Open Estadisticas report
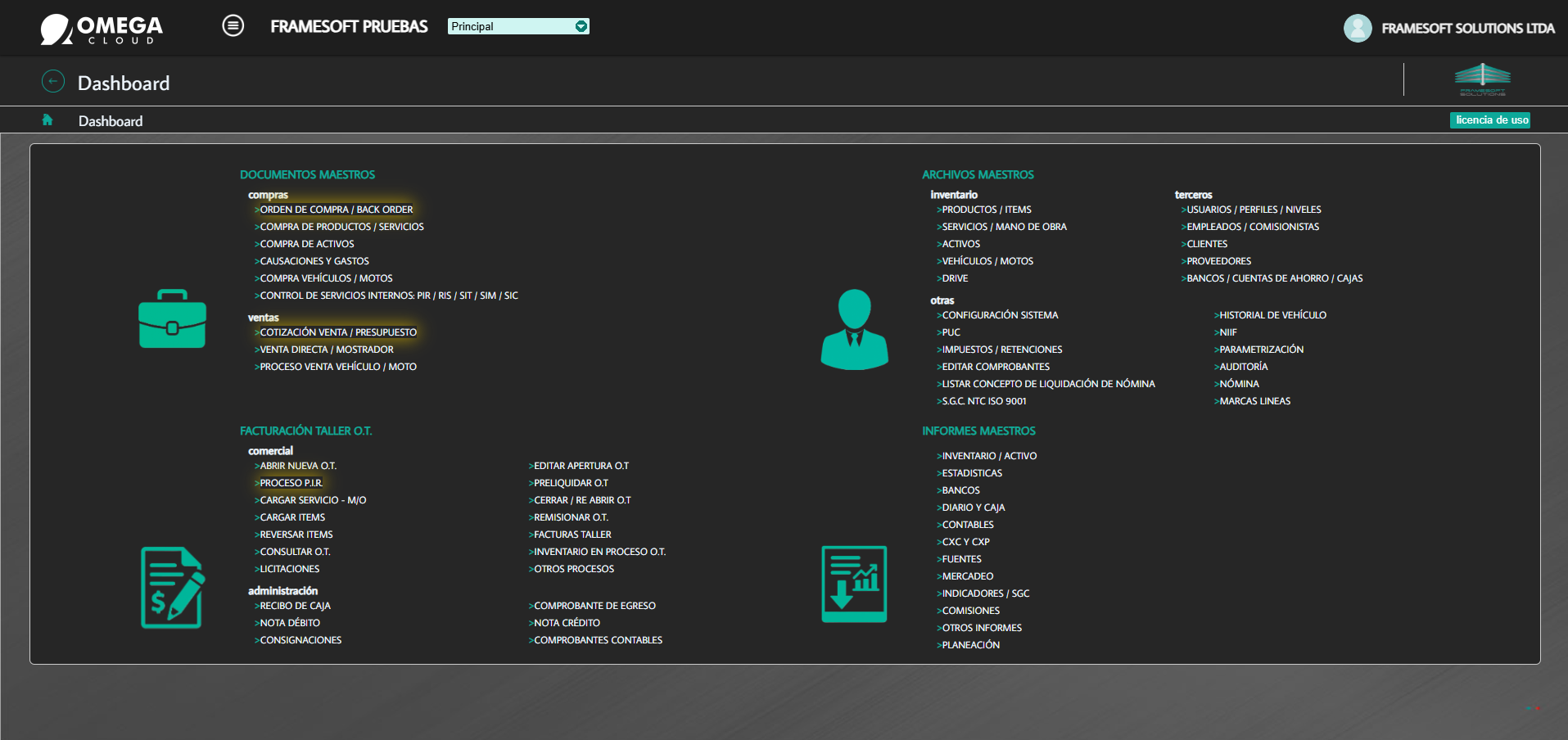Viewport: 1568px width, 740px height. coord(972,473)
